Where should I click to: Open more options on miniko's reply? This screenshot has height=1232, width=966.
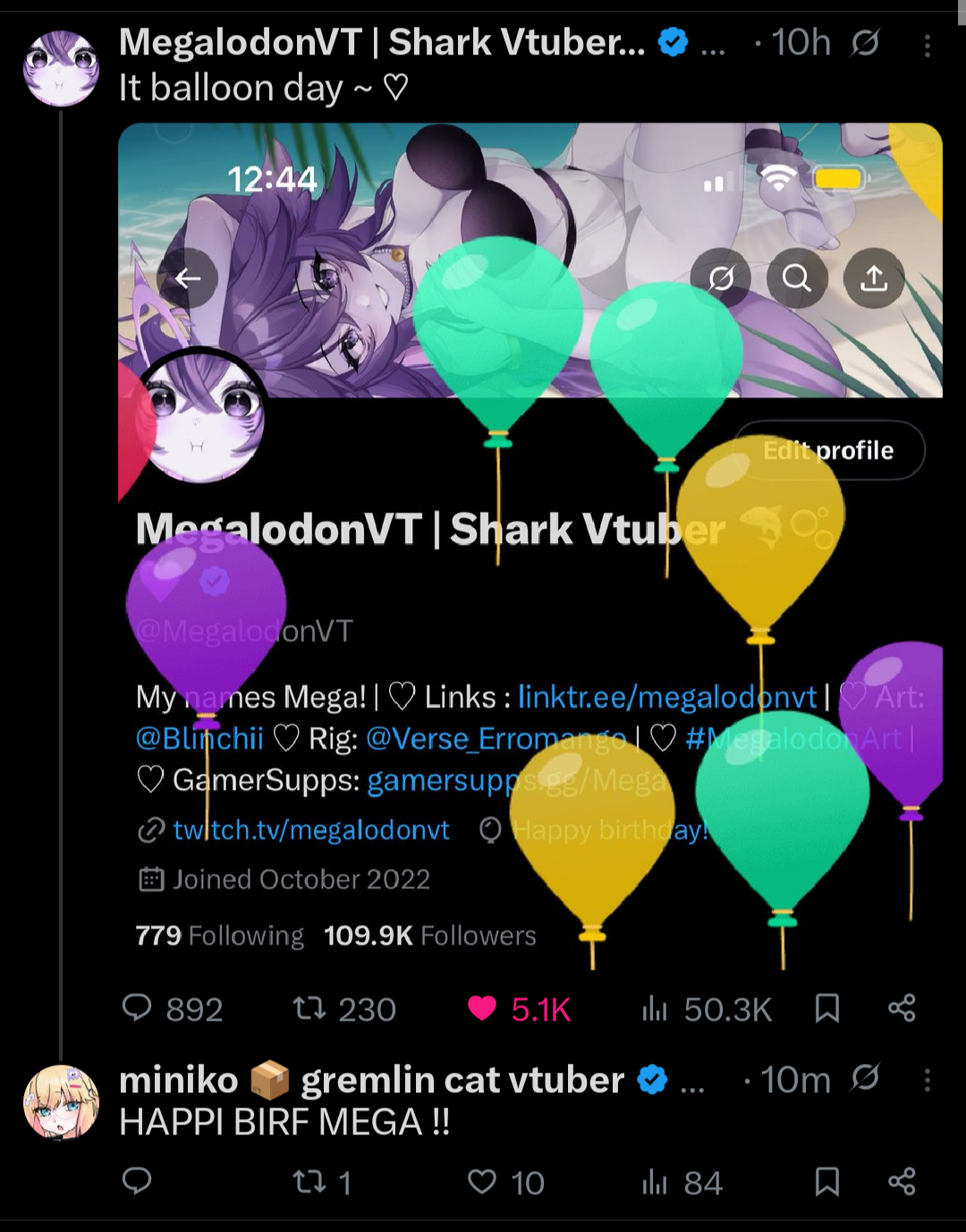coord(928,1080)
